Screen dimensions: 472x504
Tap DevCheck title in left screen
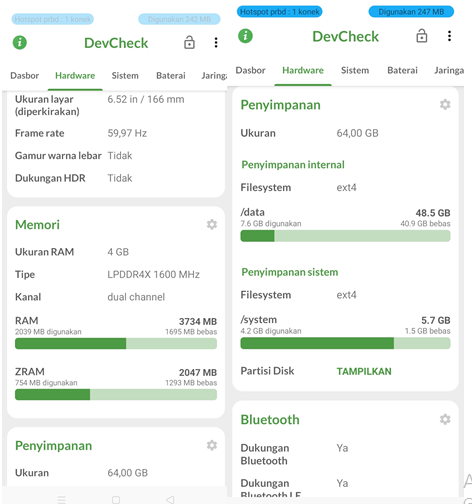coord(116,43)
